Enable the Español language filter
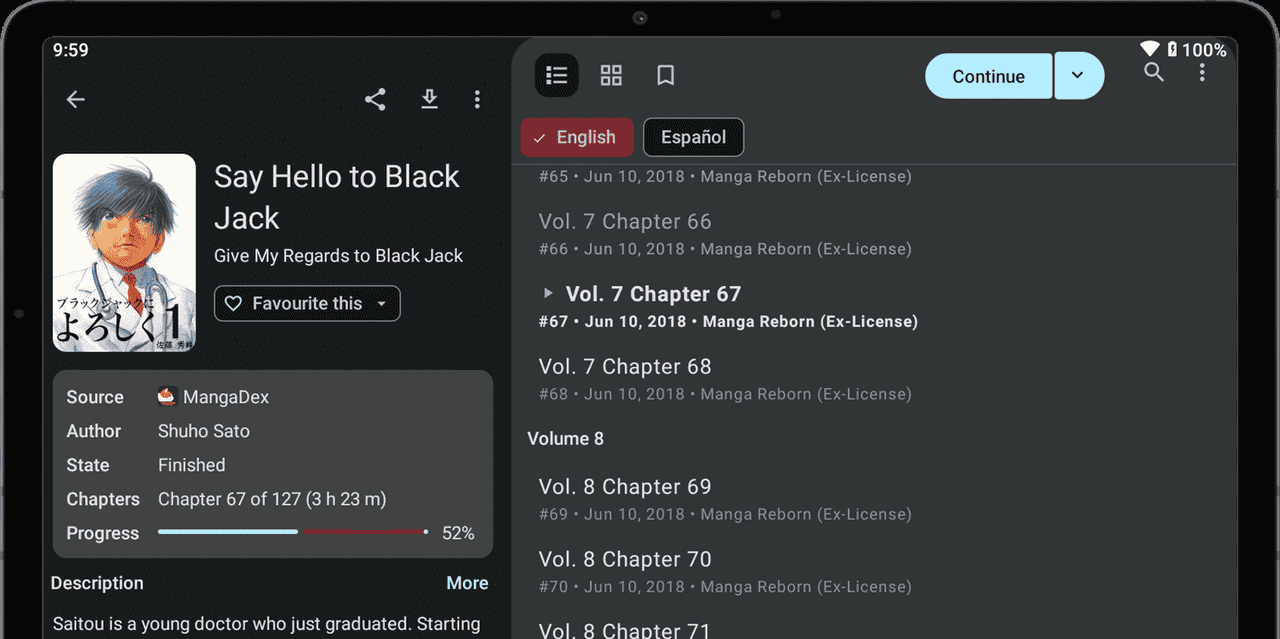This screenshot has height=639, width=1280. pyautogui.click(x=693, y=138)
